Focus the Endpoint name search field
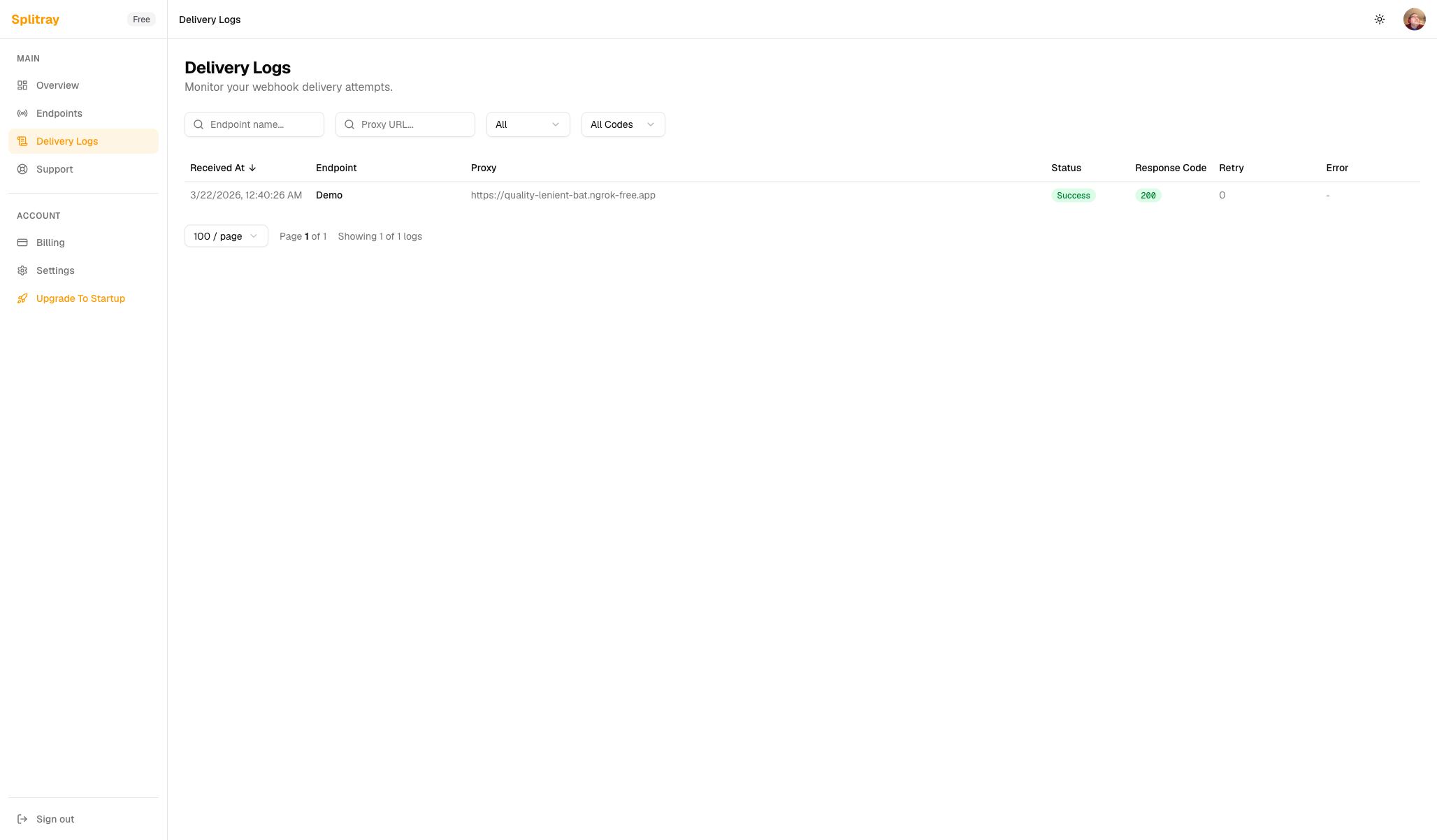The width and height of the screenshot is (1437, 840). pos(262,124)
